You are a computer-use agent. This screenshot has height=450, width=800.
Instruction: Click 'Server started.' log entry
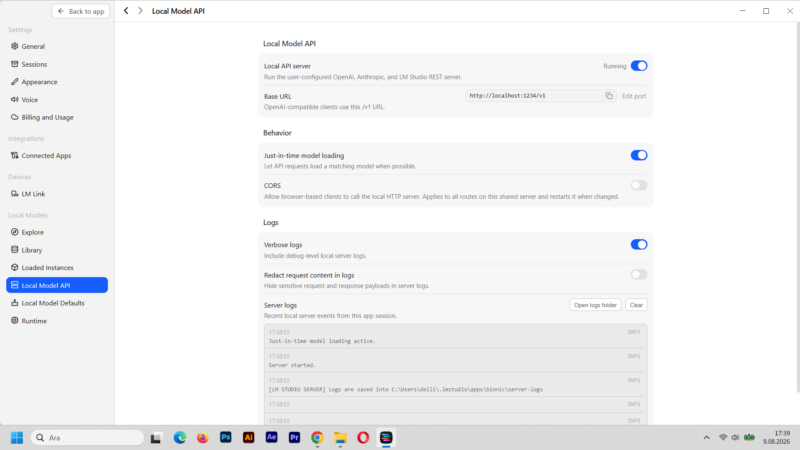pos(456,361)
